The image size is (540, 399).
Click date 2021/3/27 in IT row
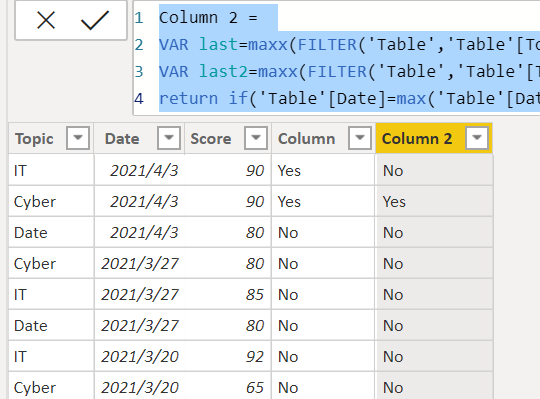140,295
